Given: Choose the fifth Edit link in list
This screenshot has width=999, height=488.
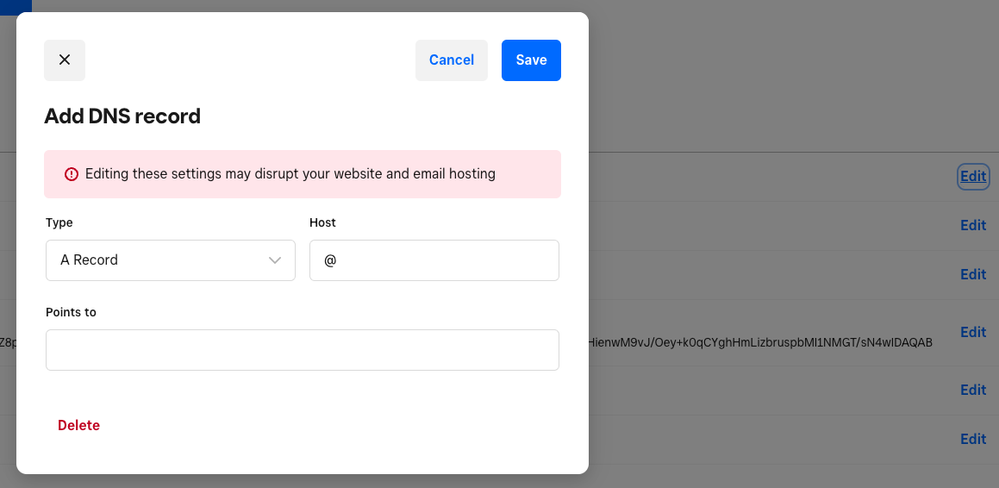Looking at the screenshot, I should pyautogui.click(x=973, y=390).
